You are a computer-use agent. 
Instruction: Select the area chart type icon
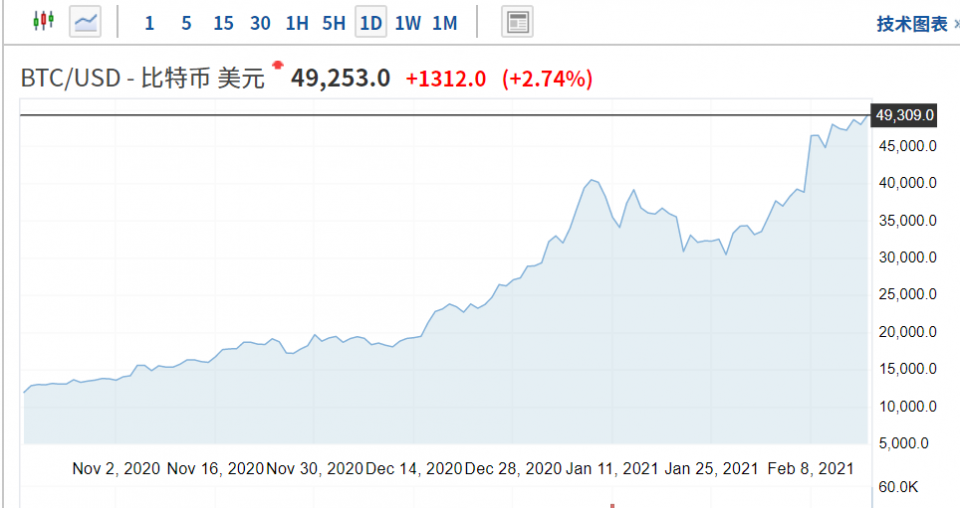coord(85,21)
